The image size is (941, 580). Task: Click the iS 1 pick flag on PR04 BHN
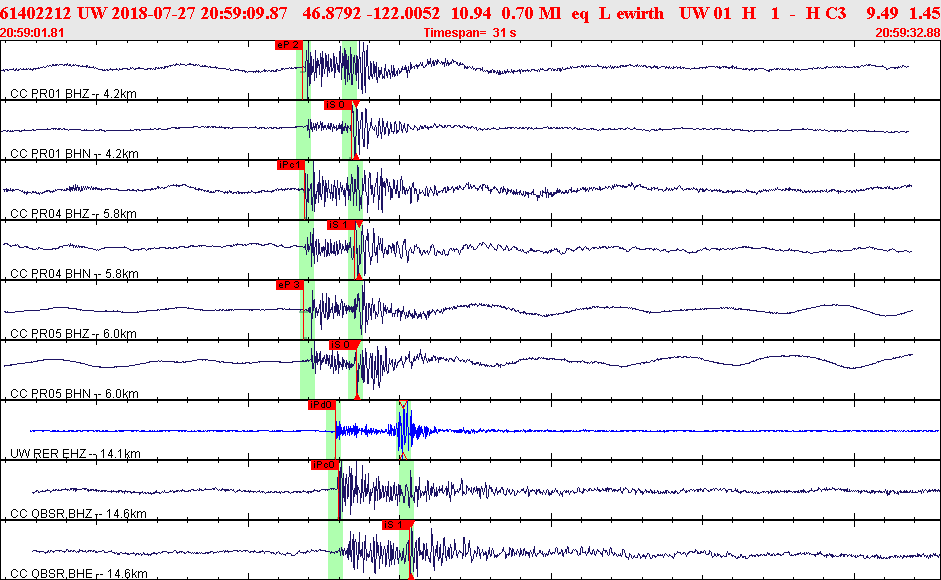click(340, 225)
